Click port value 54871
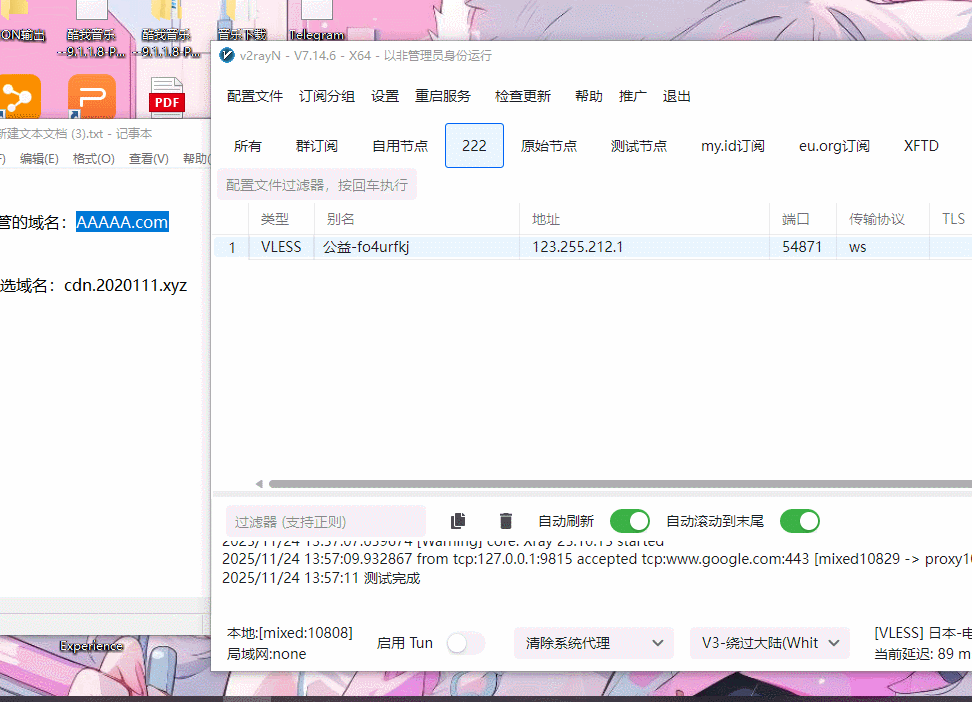 point(802,247)
